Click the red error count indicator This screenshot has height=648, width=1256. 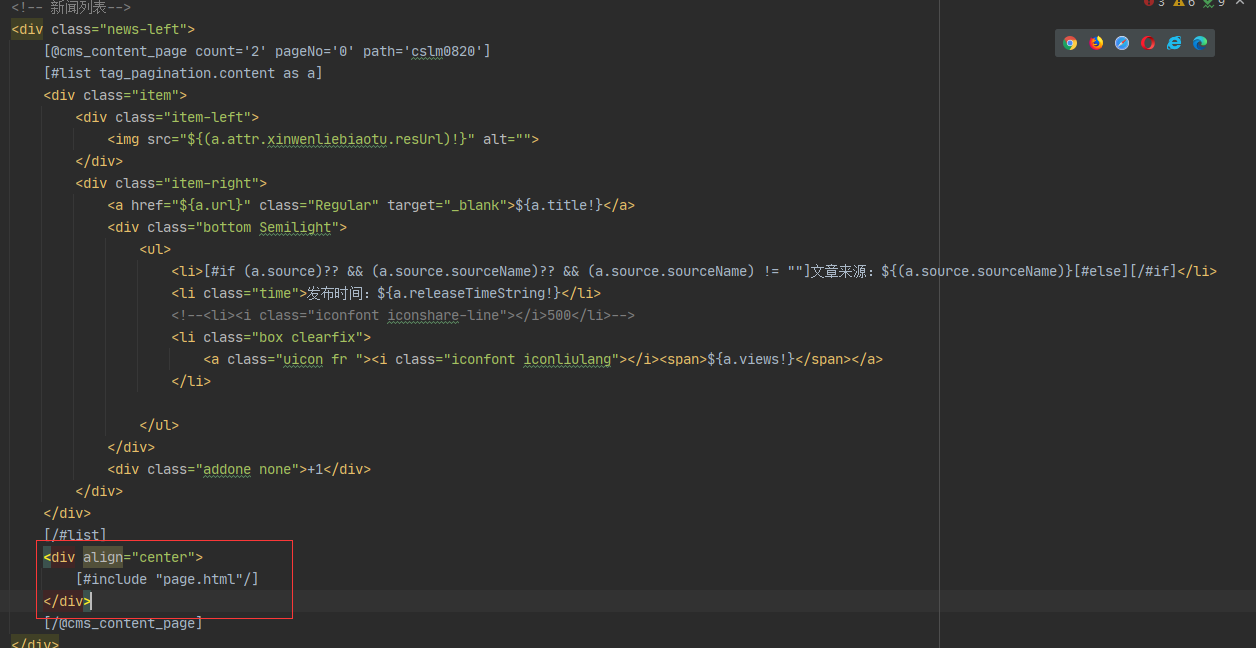point(1154,4)
